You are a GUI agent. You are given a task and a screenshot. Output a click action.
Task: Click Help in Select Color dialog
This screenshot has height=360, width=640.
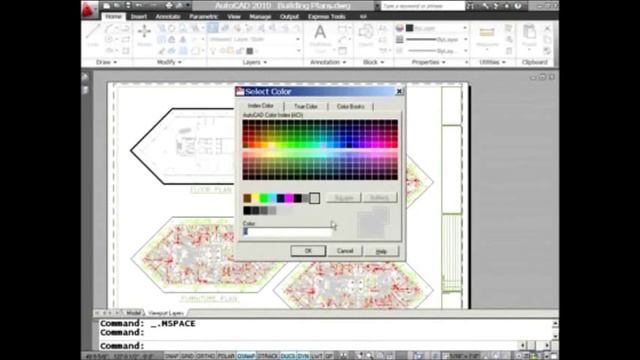[381, 251]
